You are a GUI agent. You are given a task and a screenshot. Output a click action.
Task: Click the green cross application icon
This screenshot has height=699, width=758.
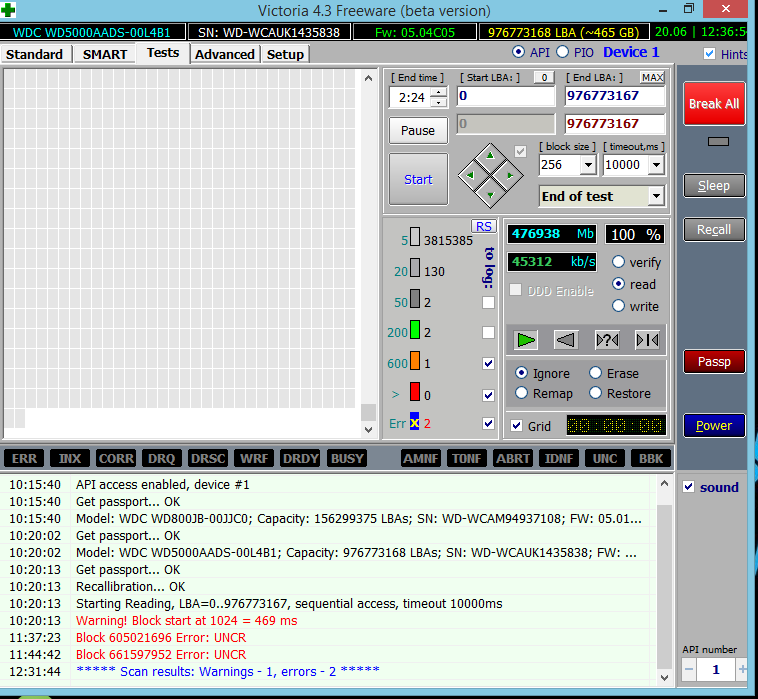[9, 11]
